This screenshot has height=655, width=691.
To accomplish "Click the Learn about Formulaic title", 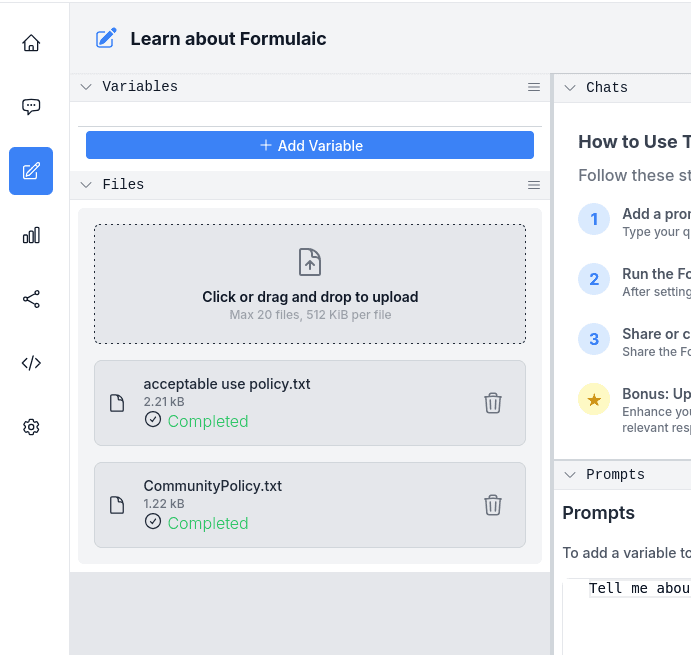I will click(x=228, y=39).
